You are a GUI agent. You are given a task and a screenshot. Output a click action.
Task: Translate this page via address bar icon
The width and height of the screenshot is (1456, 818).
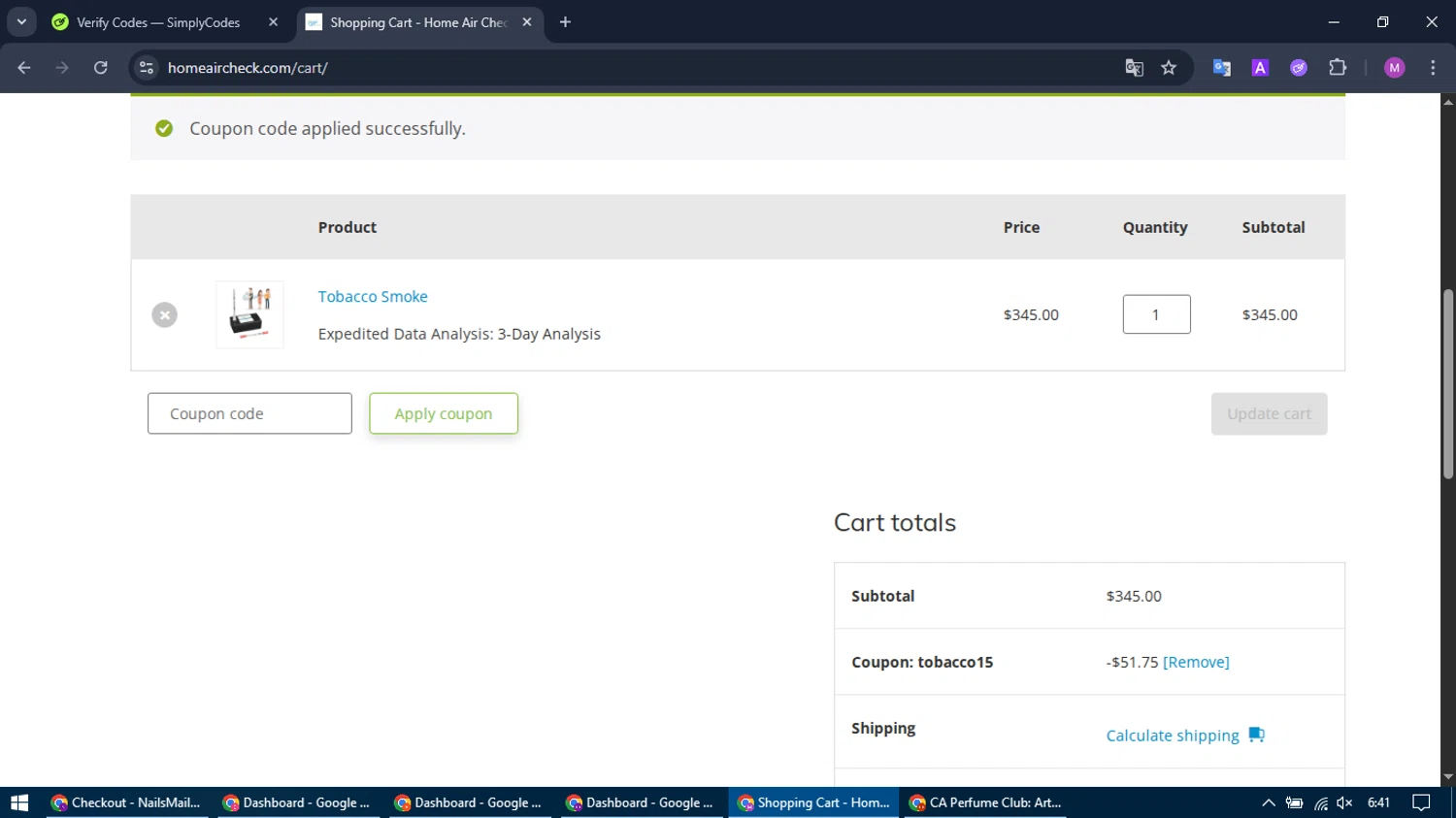pyautogui.click(x=1134, y=68)
